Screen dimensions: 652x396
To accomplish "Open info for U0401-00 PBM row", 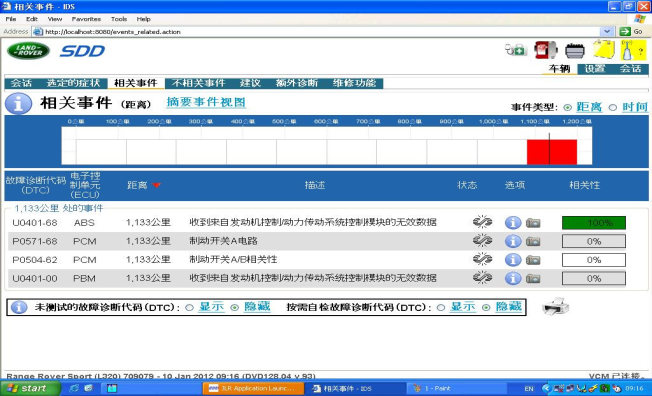I will [x=513, y=278].
